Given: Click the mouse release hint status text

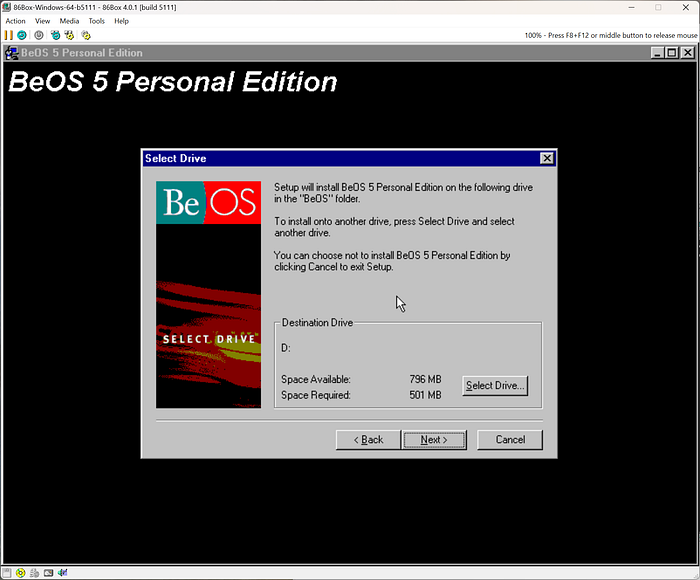Looking at the screenshot, I should pos(611,35).
